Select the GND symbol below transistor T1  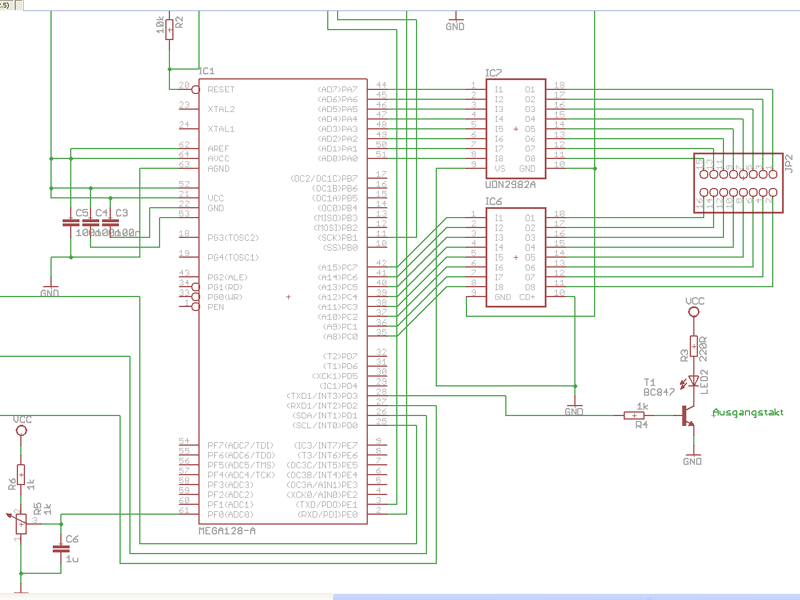point(693,454)
